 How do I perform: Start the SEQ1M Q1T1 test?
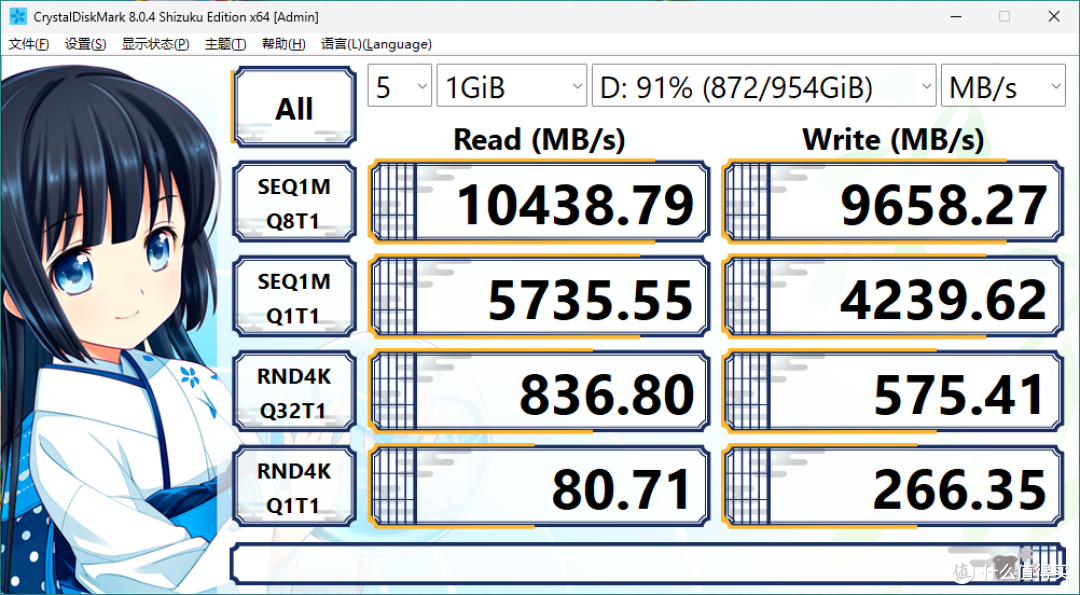[294, 297]
